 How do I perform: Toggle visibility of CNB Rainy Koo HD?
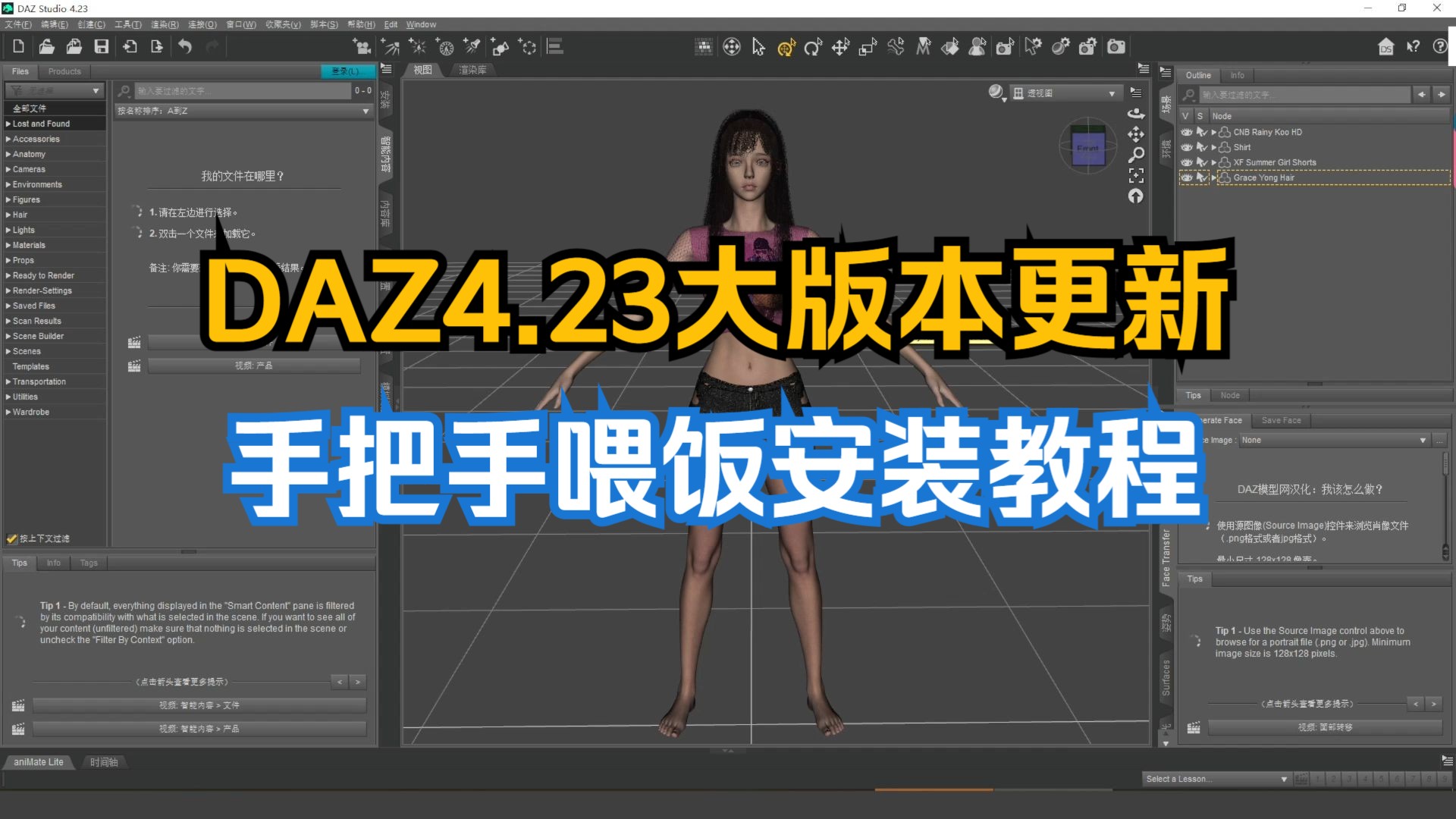tap(1187, 132)
